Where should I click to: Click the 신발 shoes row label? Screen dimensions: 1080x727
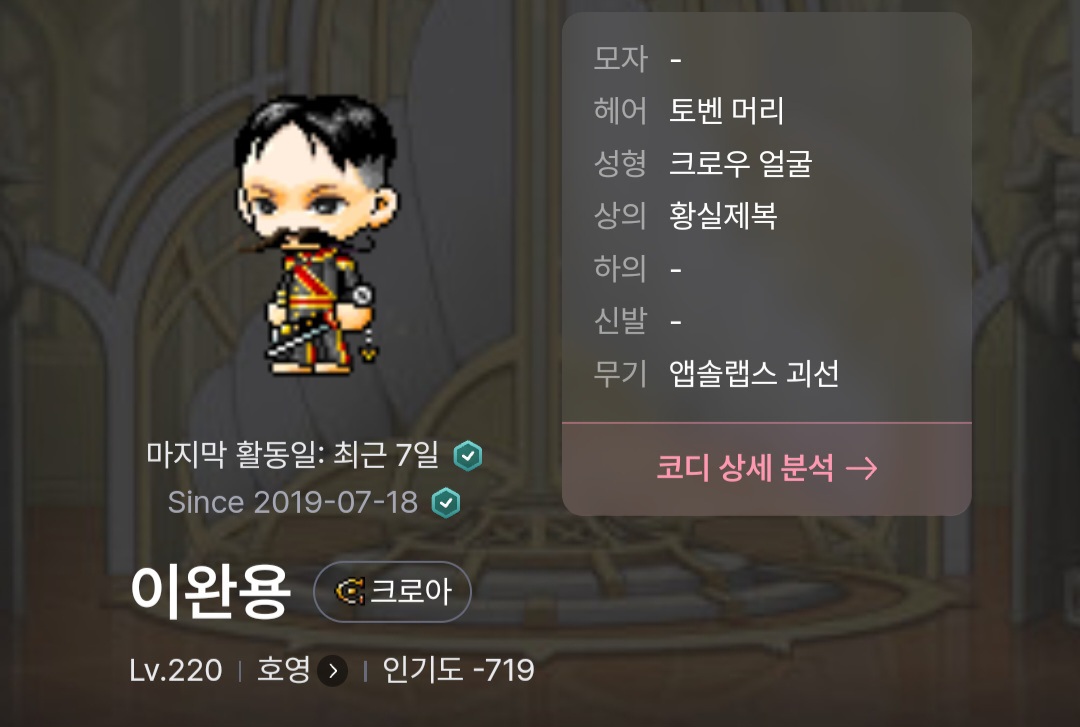(x=620, y=320)
